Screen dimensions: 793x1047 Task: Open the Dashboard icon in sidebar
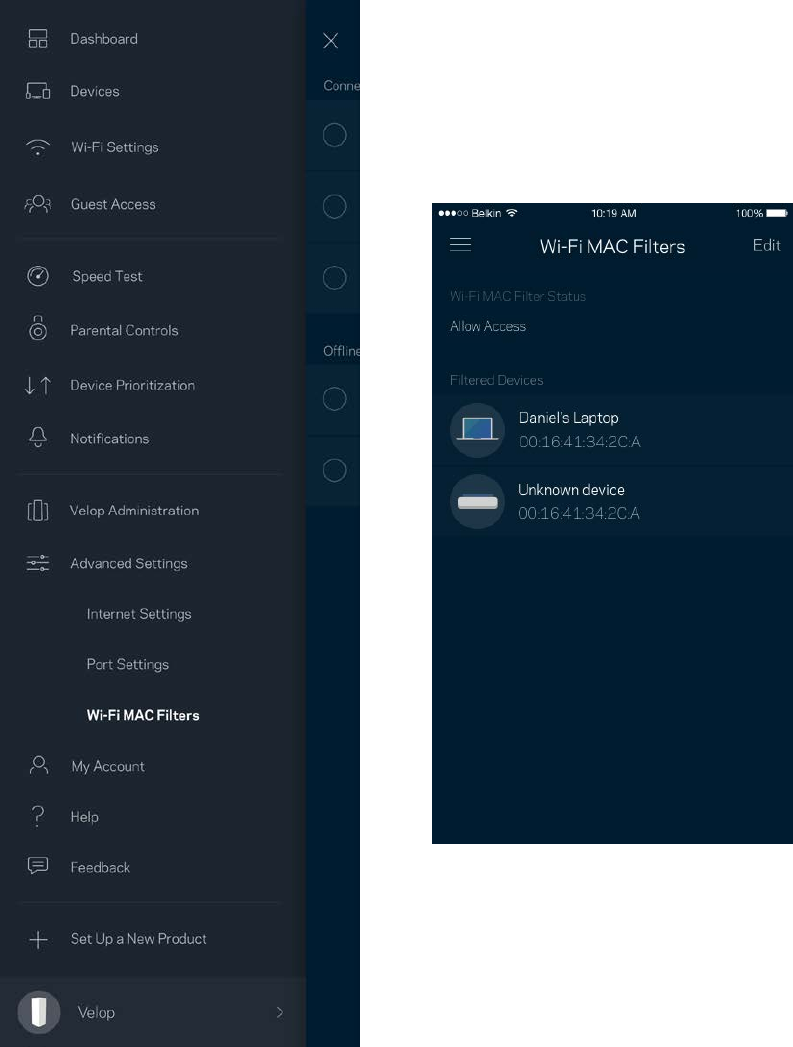(38, 39)
